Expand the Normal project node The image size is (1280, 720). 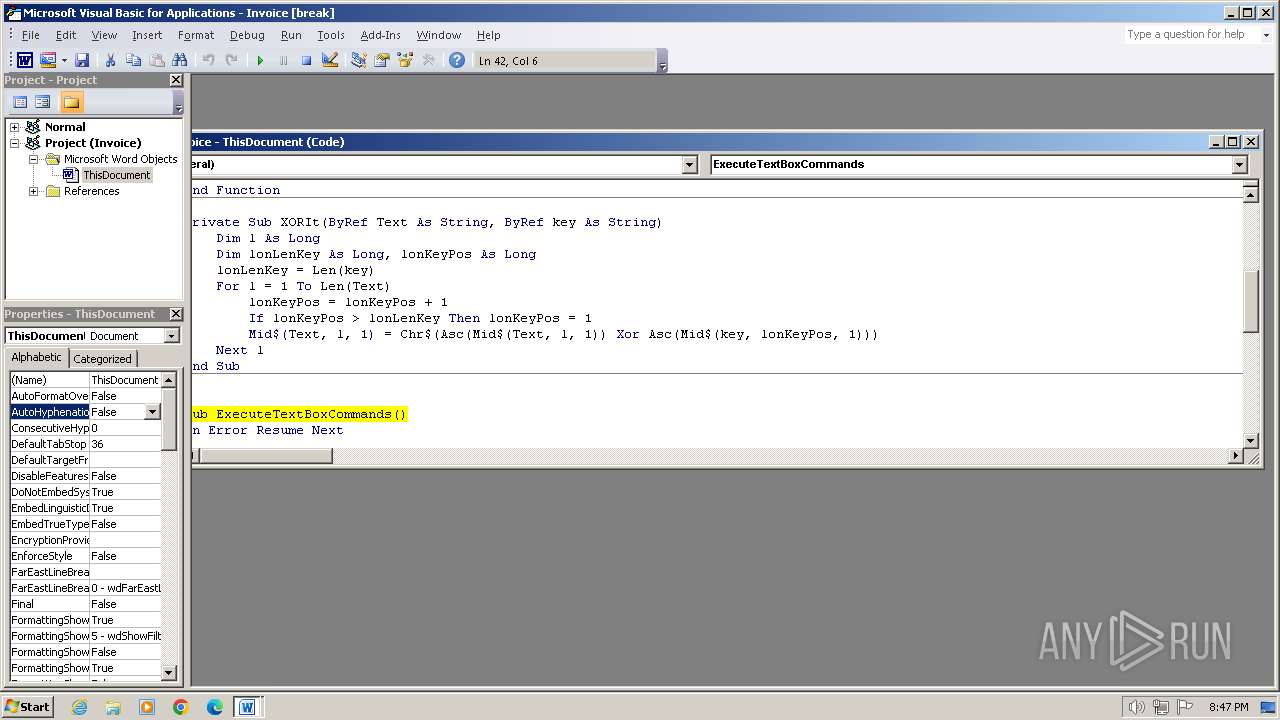point(15,127)
